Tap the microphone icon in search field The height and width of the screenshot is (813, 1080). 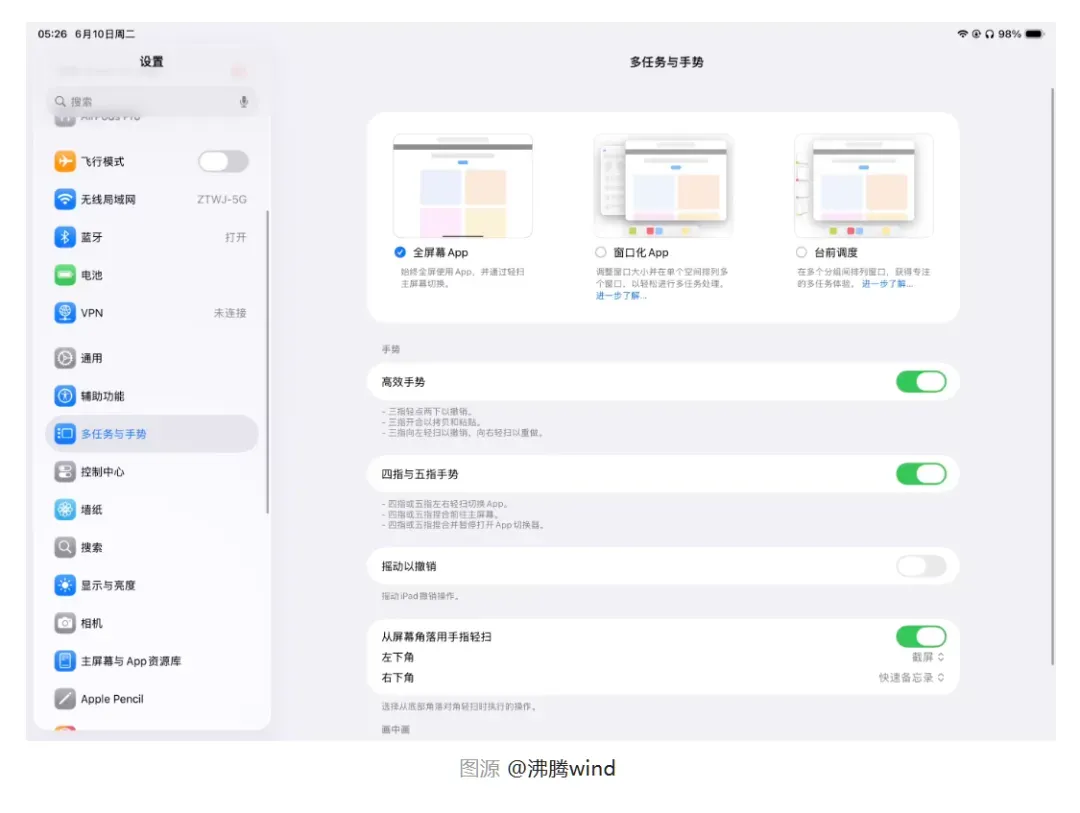pos(244,102)
